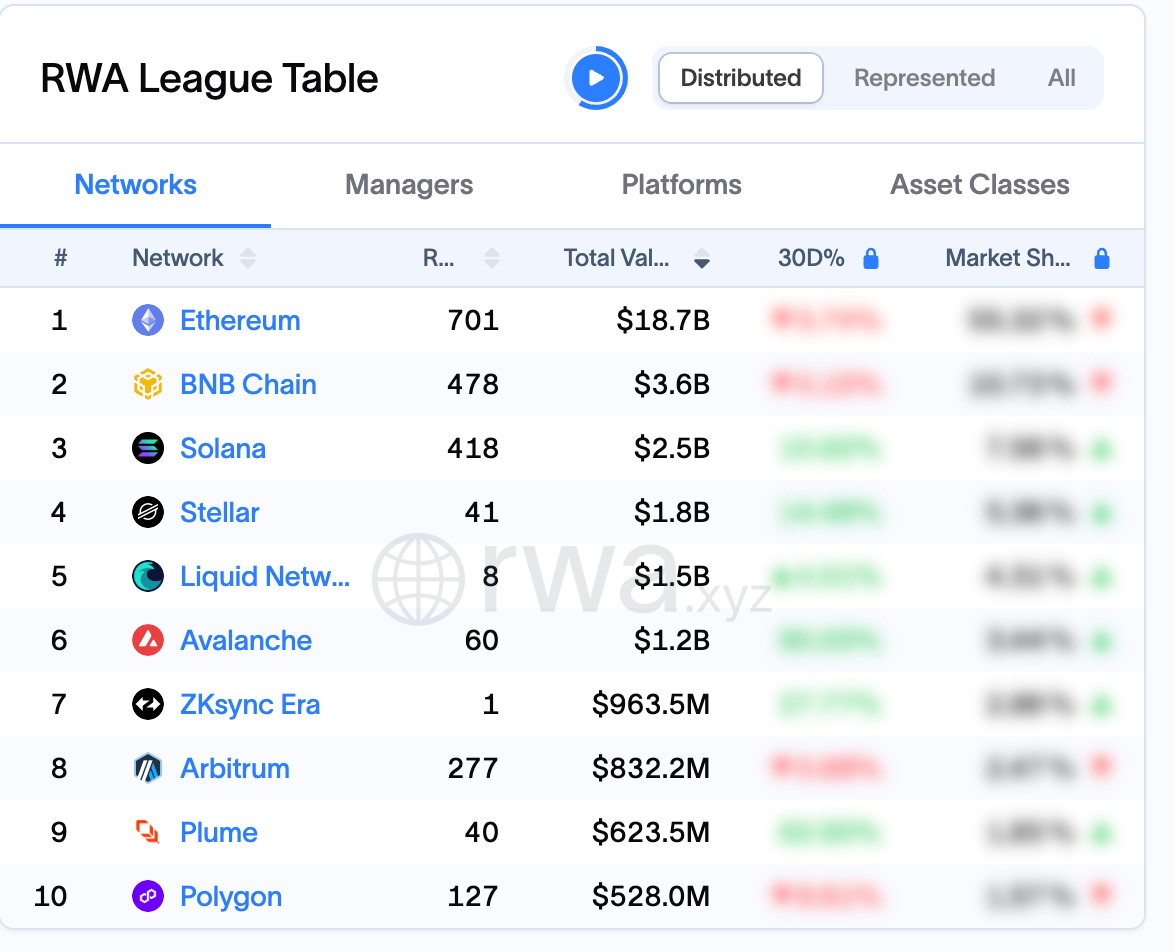The width and height of the screenshot is (1174, 952).
Task: Select the All view option
Action: [1061, 78]
